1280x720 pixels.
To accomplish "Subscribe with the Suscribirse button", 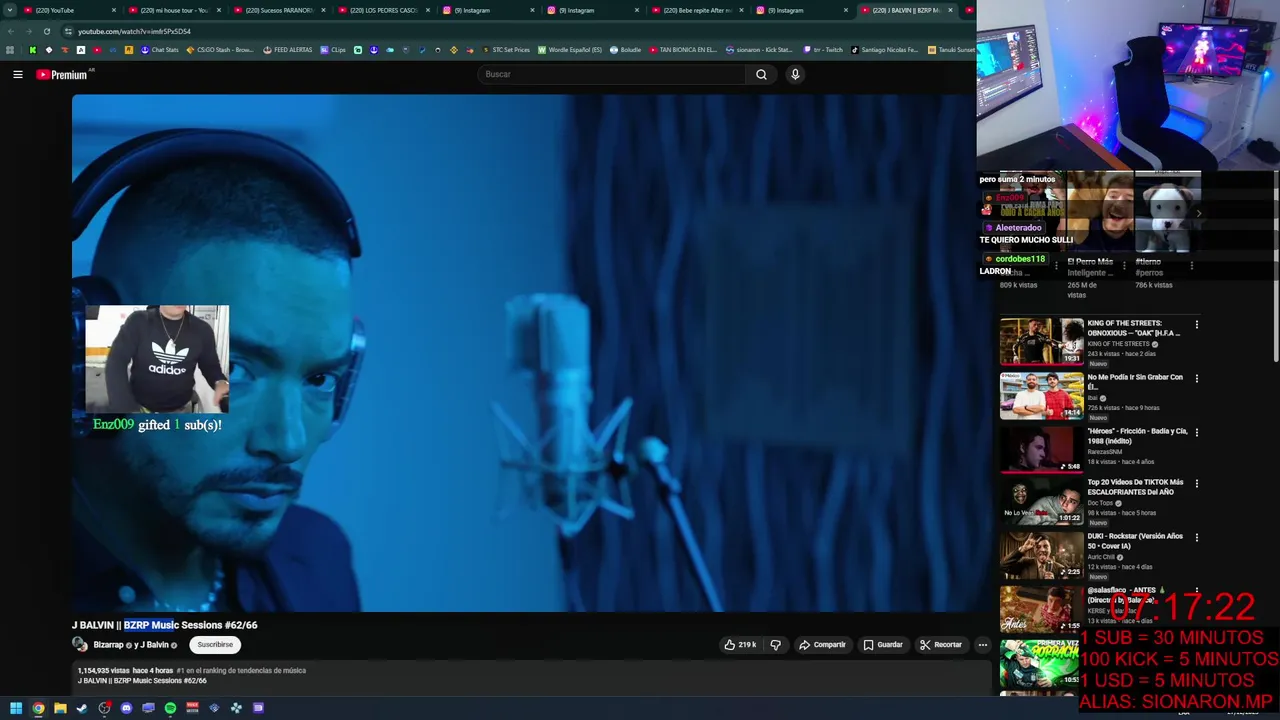I will pyautogui.click(x=215, y=645).
